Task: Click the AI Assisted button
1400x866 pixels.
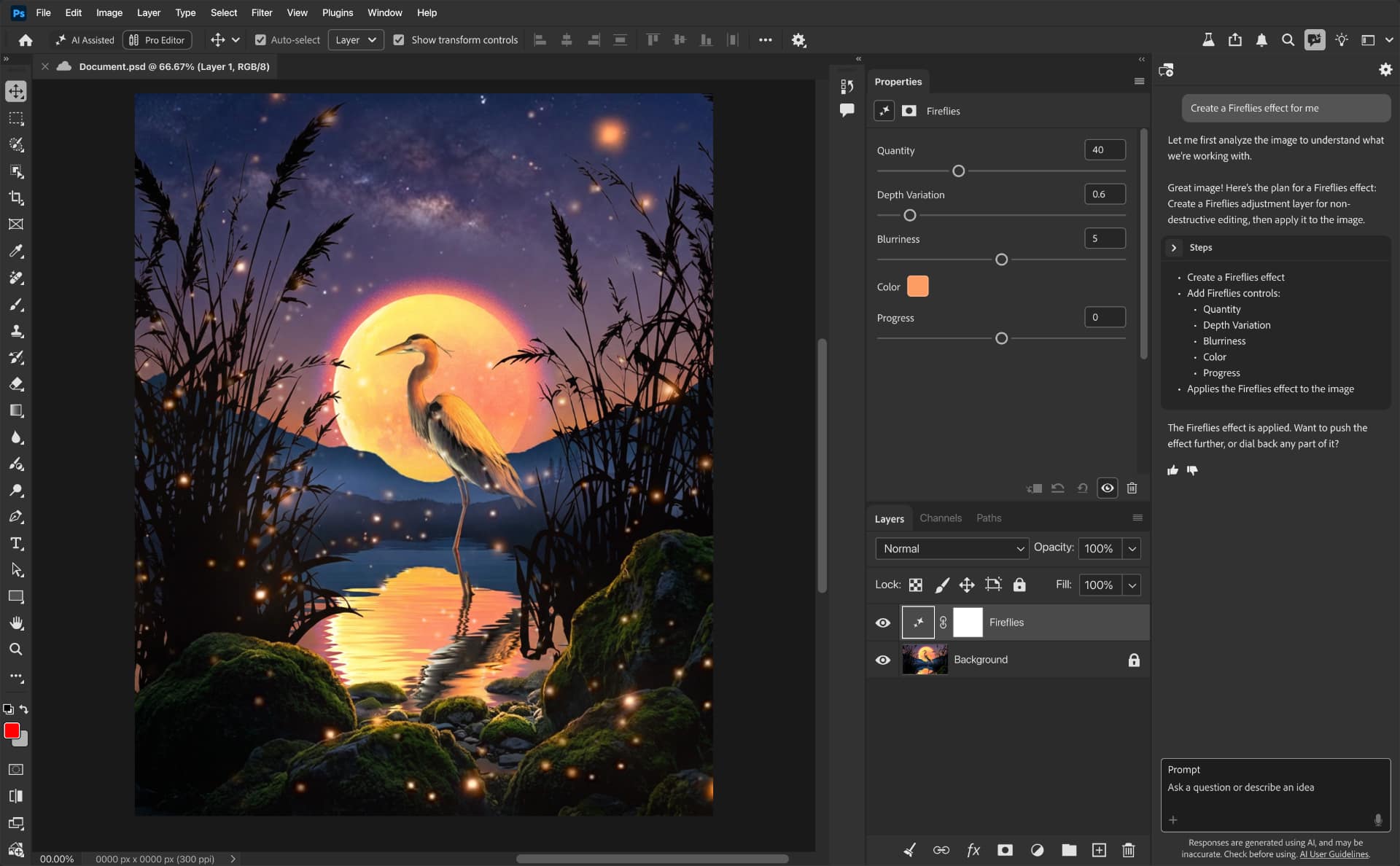Action: tap(85, 40)
